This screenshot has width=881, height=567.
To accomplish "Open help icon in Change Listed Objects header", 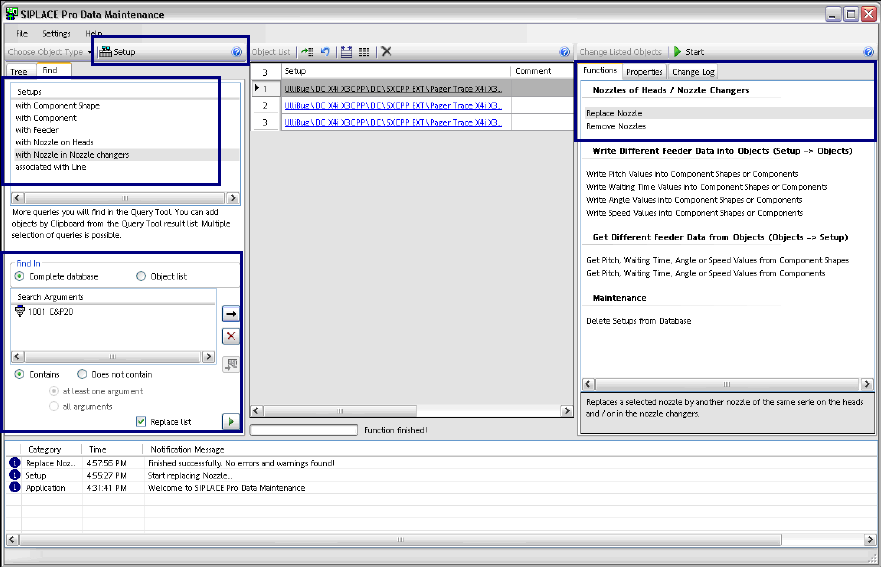I will [x=868, y=52].
